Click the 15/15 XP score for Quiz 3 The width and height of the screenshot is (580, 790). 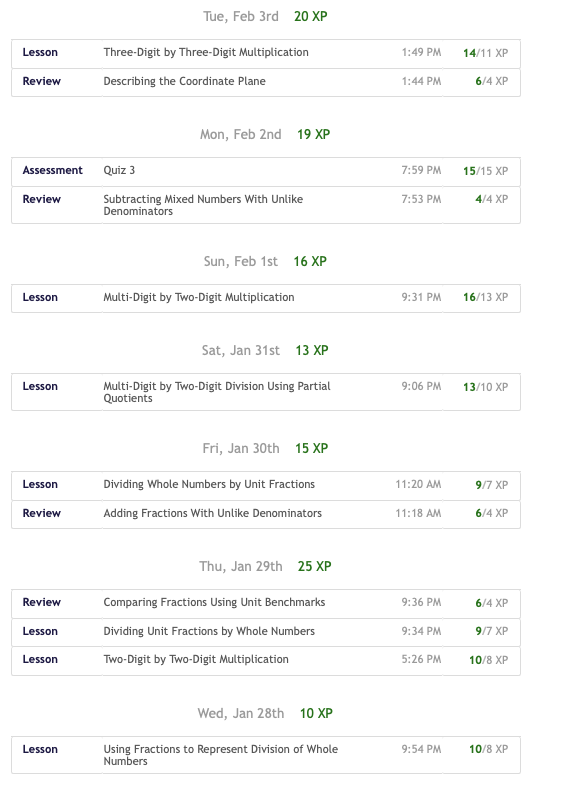pos(485,171)
